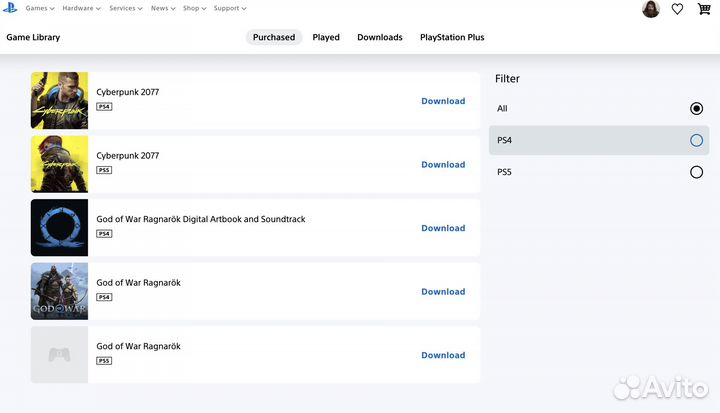Expand the Services dropdown menu
This screenshot has height=413, width=720.
pos(125,8)
